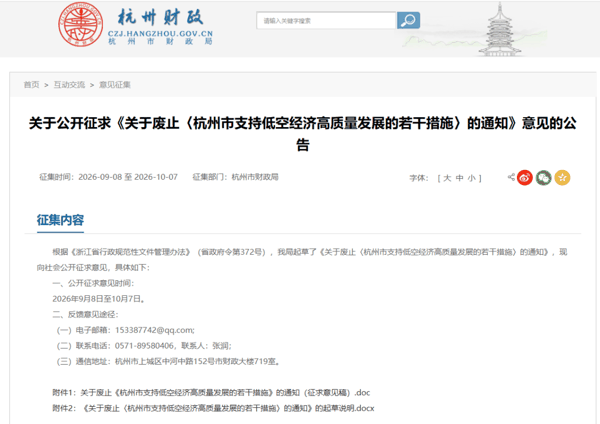This screenshot has height=424, width=600.
Task: Share page via Weibo icon
Action: pyautogui.click(x=525, y=178)
